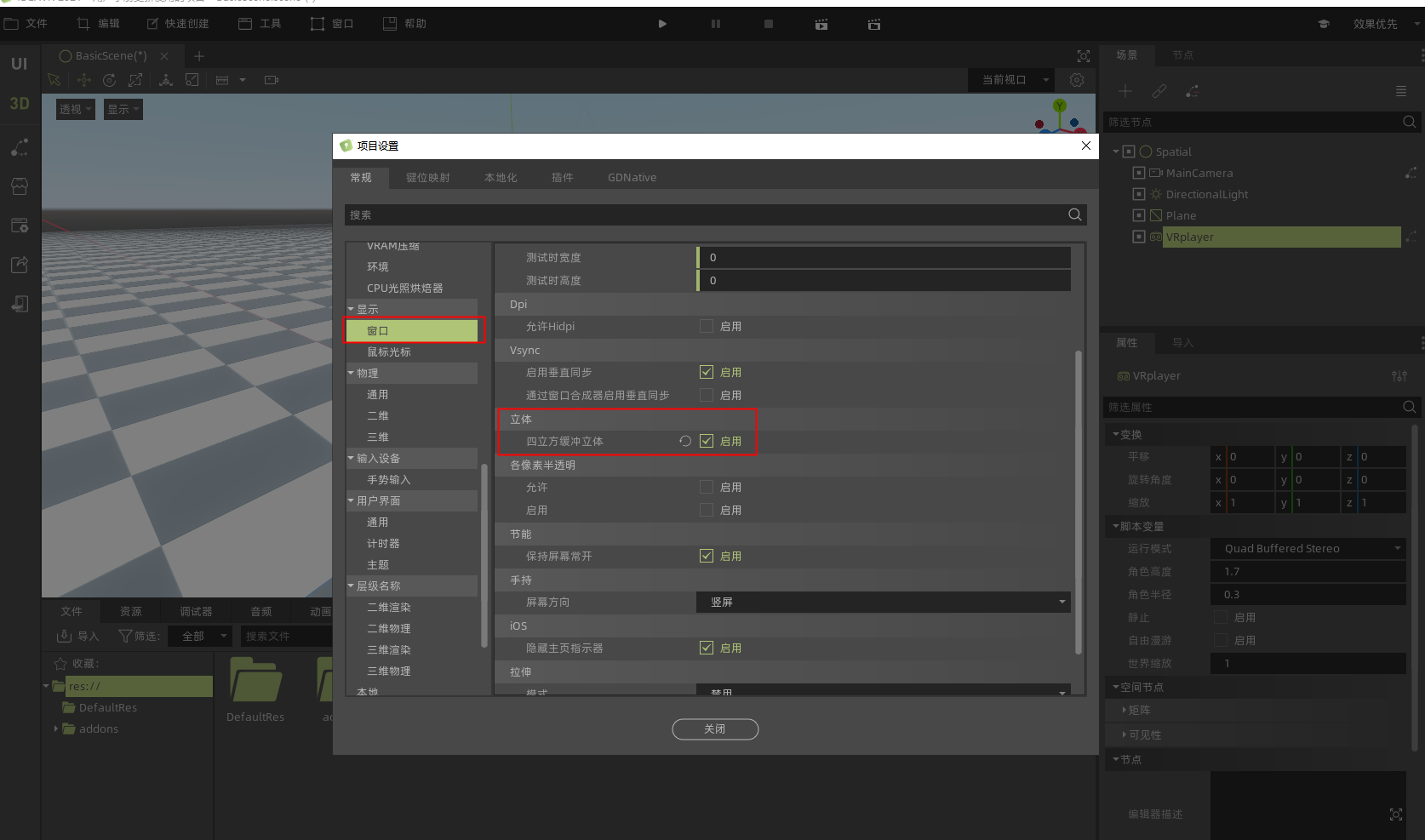
Task: Open the project settings window icon in sidebar
Action: click(x=20, y=226)
